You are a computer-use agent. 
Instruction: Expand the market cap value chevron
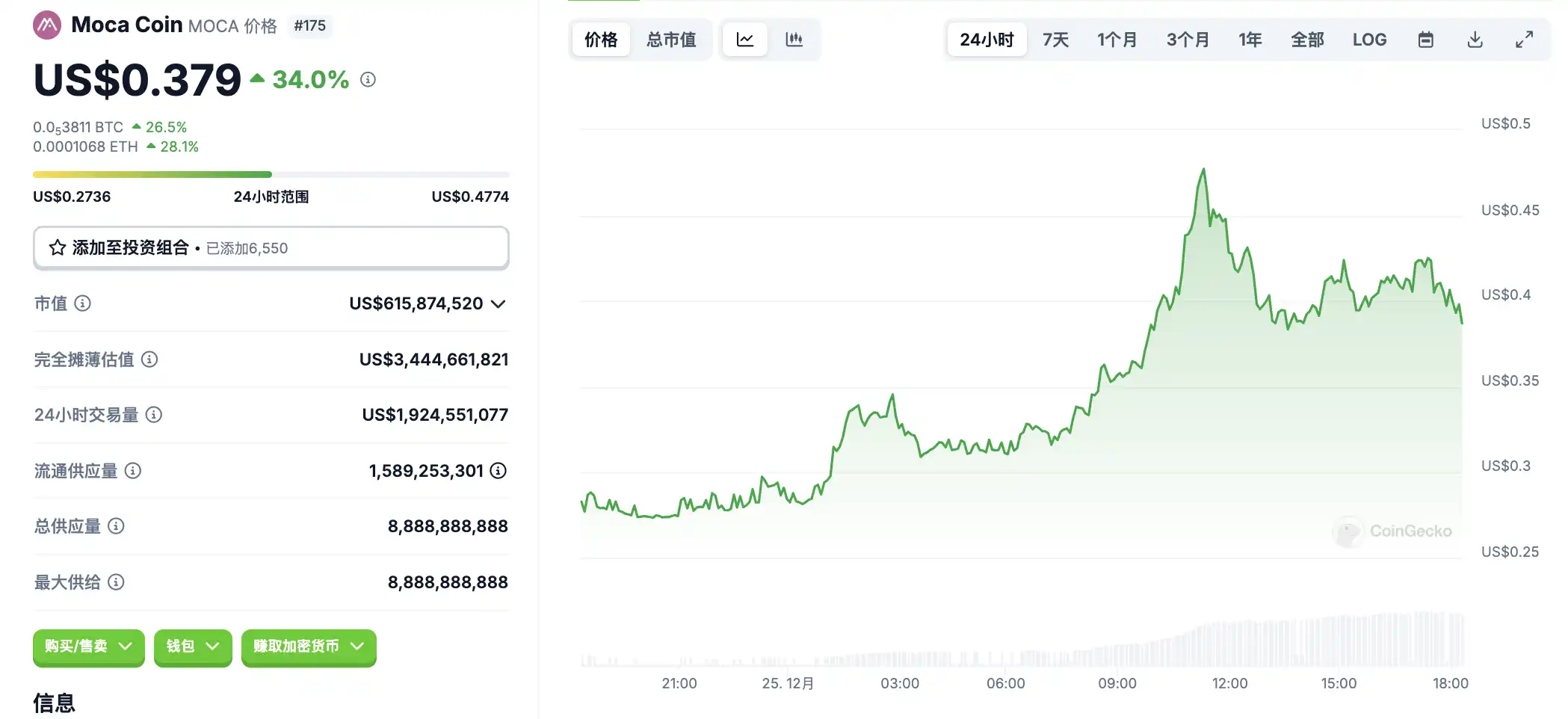pos(499,303)
